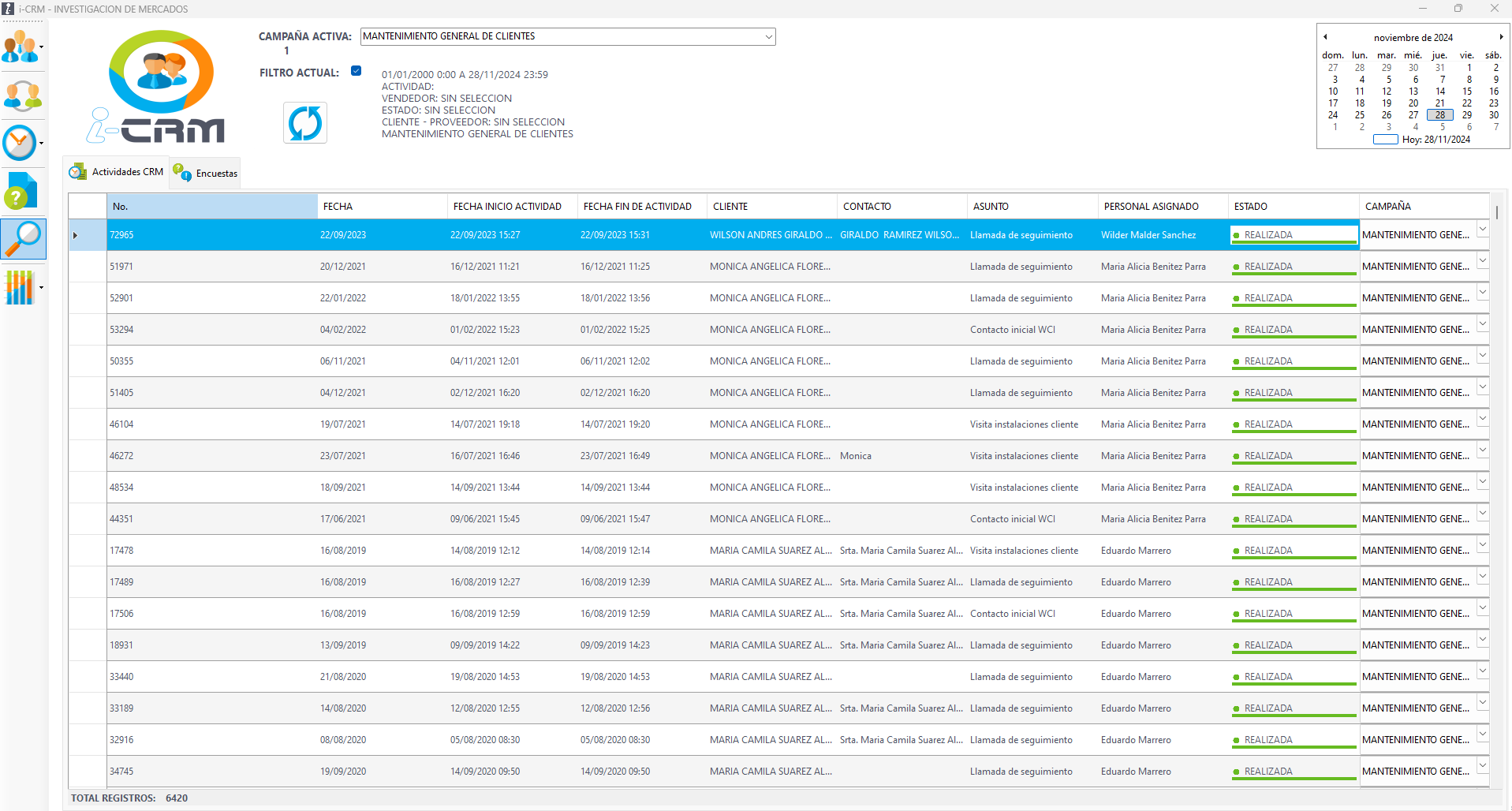
Task: Expand campaign dropdown arrow on row 51971
Action: (1483, 261)
